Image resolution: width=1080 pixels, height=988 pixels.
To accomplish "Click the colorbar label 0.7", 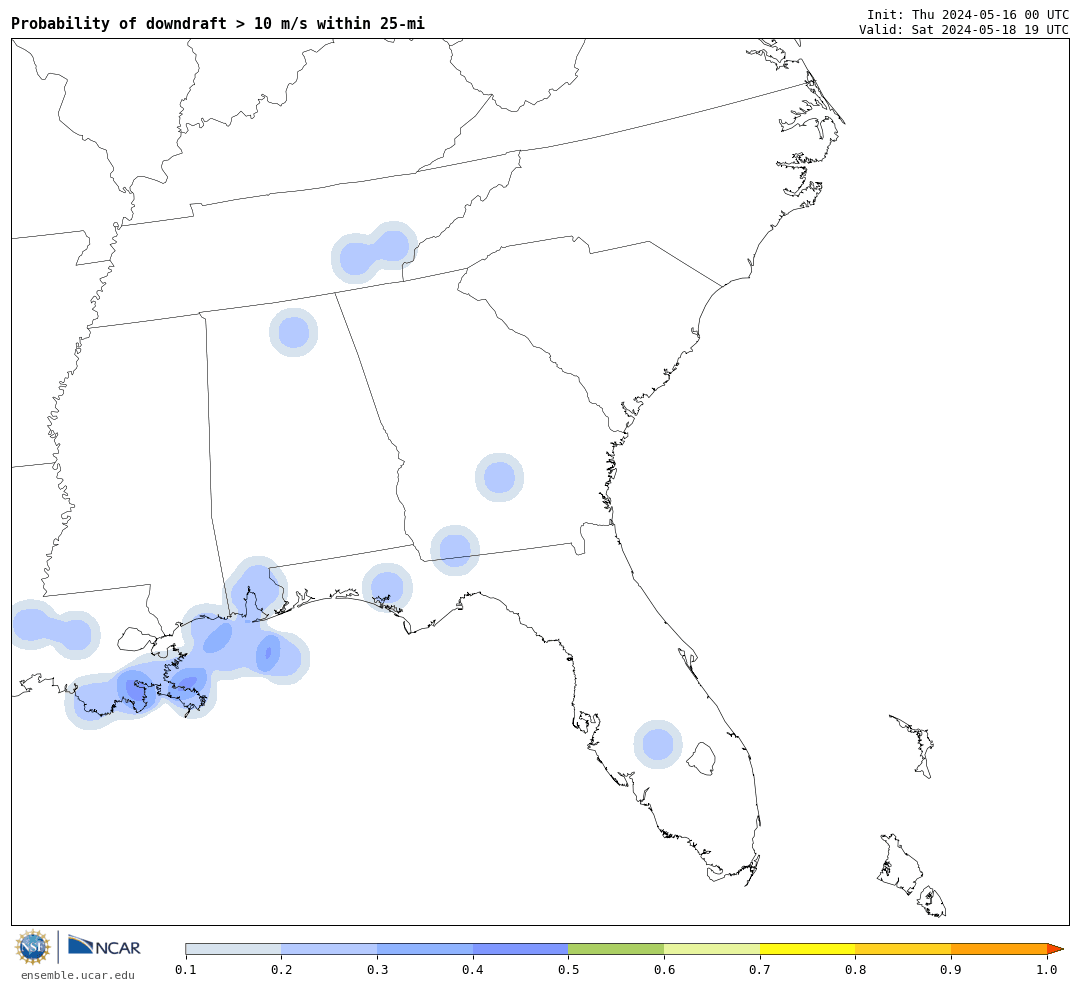I will (x=760, y=970).
